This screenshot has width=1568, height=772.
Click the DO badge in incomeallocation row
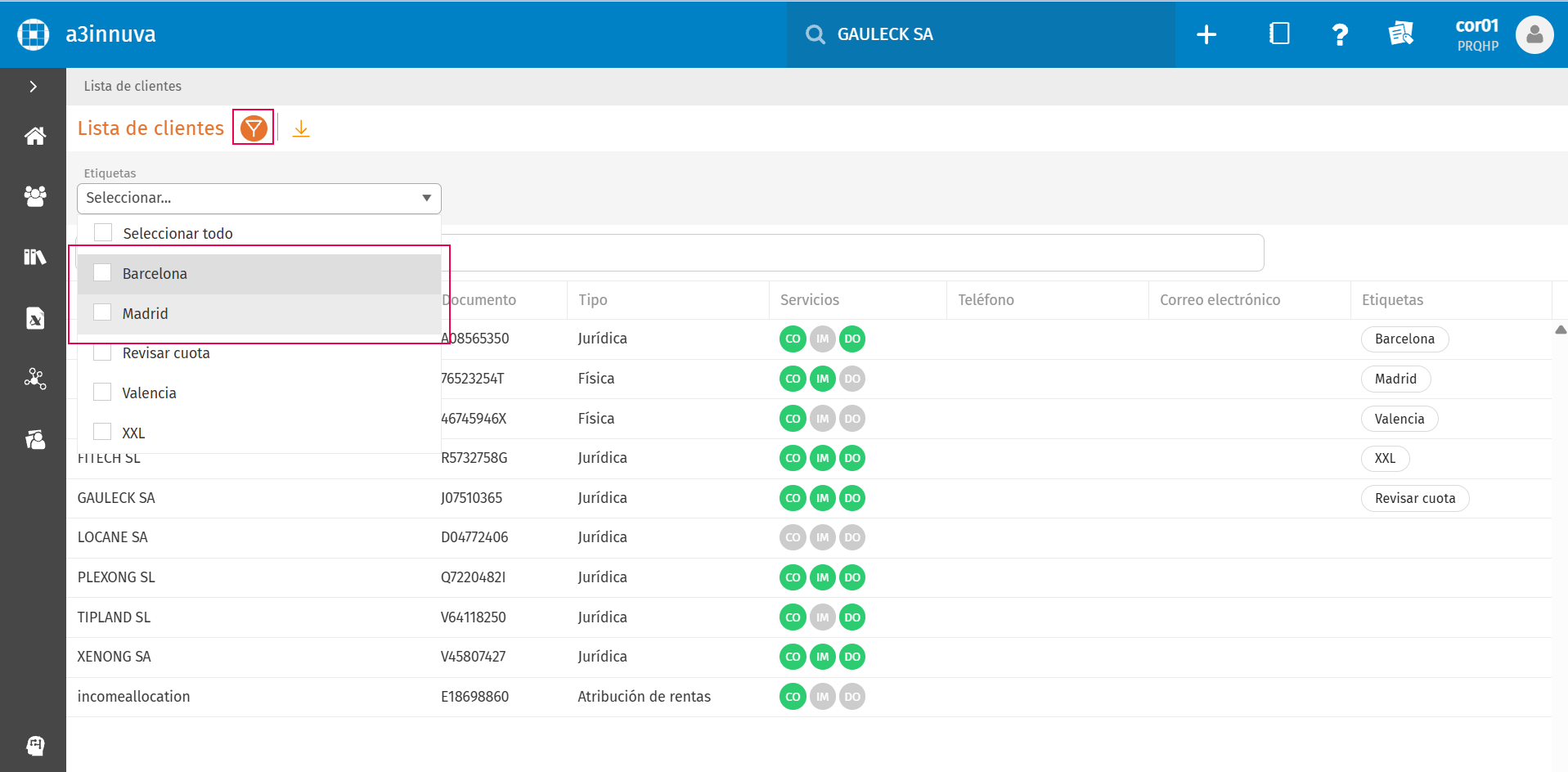click(x=852, y=697)
